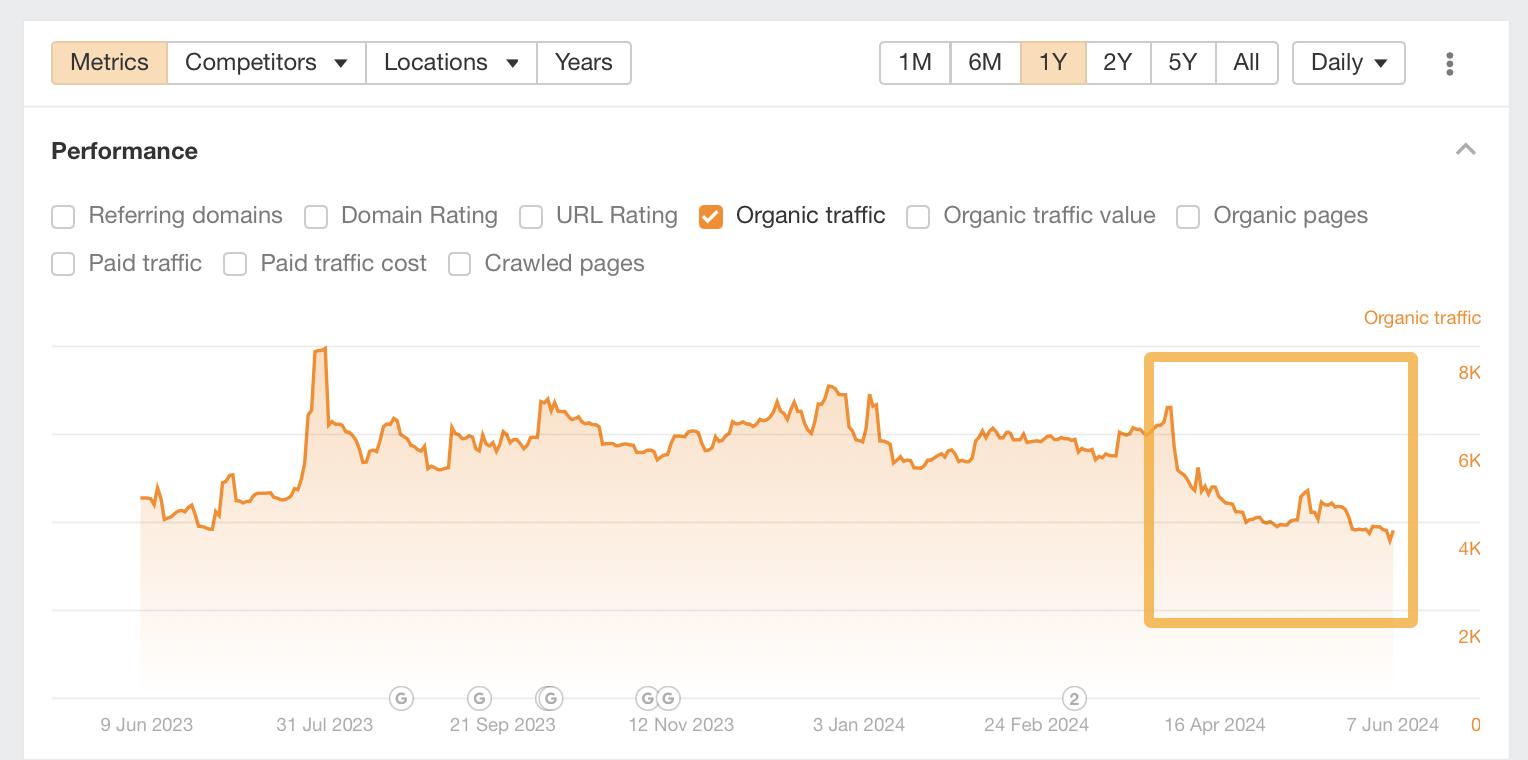Enable Paid traffic on the chart
Viewport: 1528px width, 760px height.
(62, 264)
